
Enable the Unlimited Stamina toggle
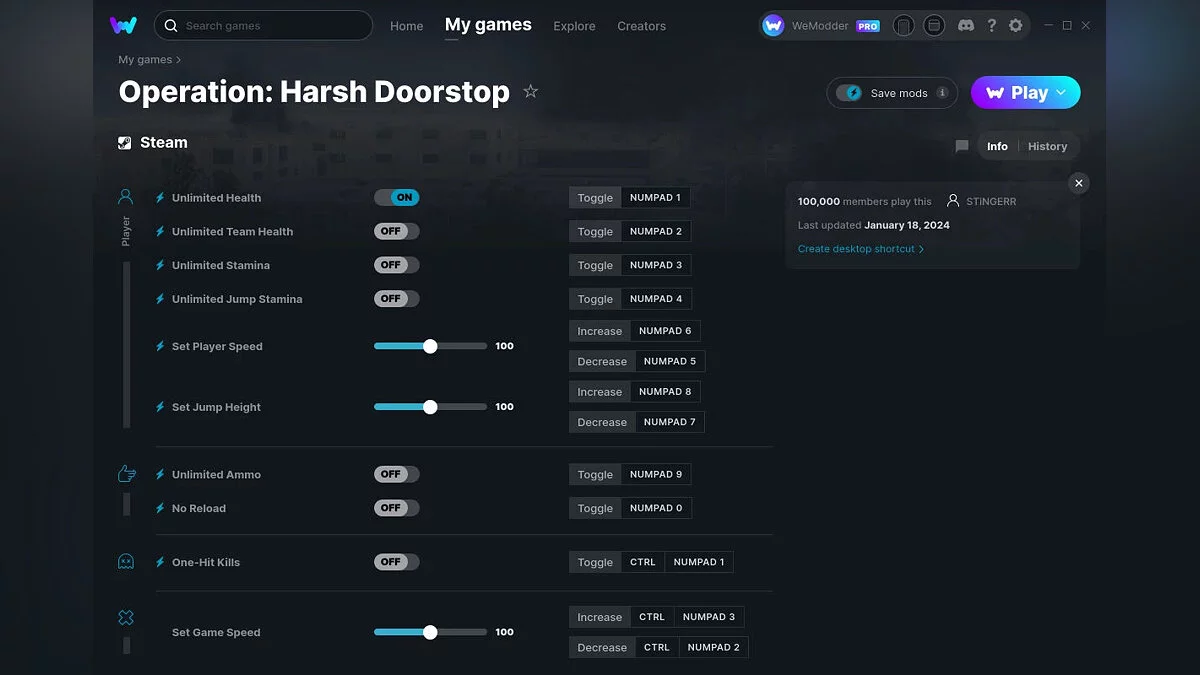396,264
